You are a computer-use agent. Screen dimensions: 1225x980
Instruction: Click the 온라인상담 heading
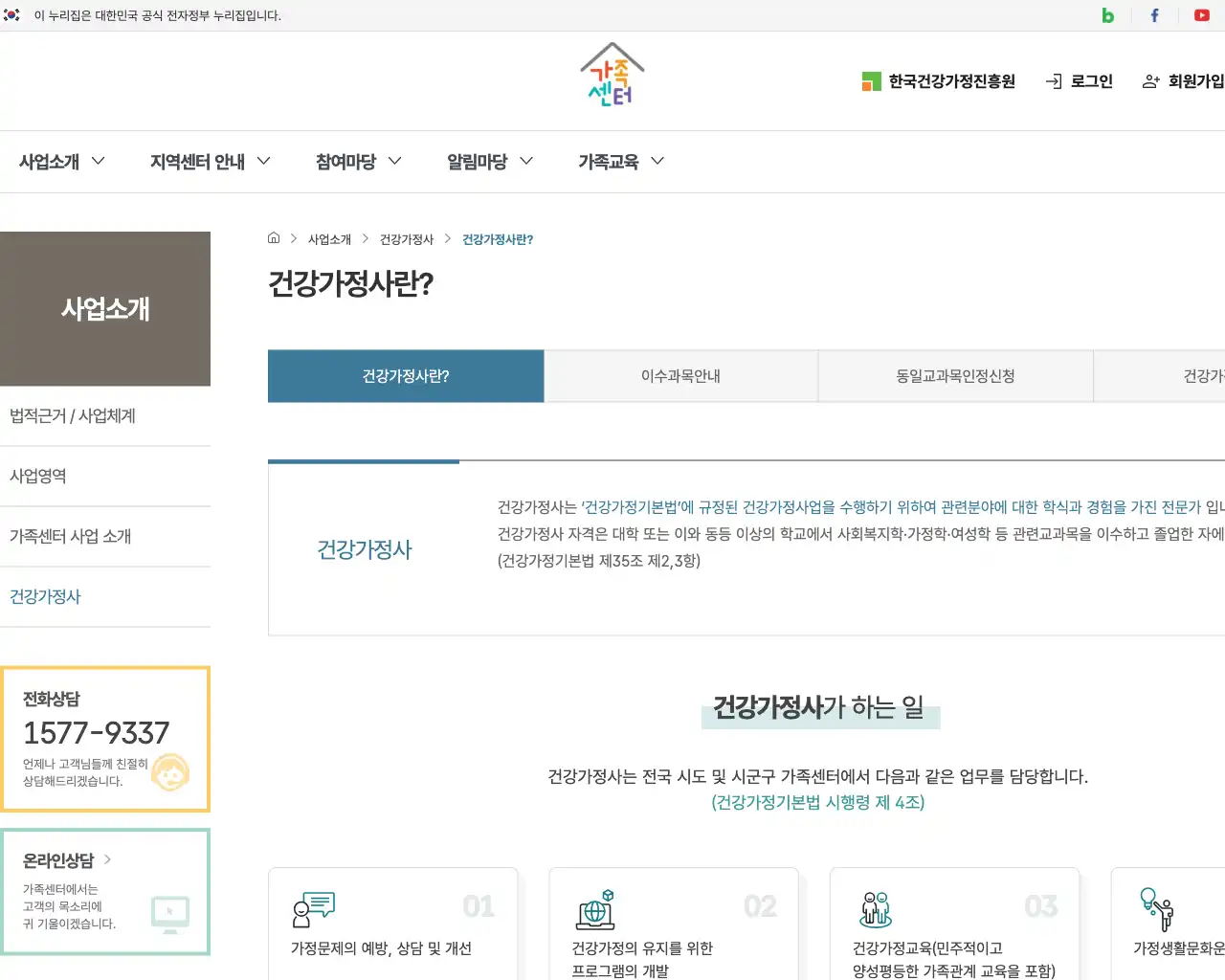tap(58, 860)
